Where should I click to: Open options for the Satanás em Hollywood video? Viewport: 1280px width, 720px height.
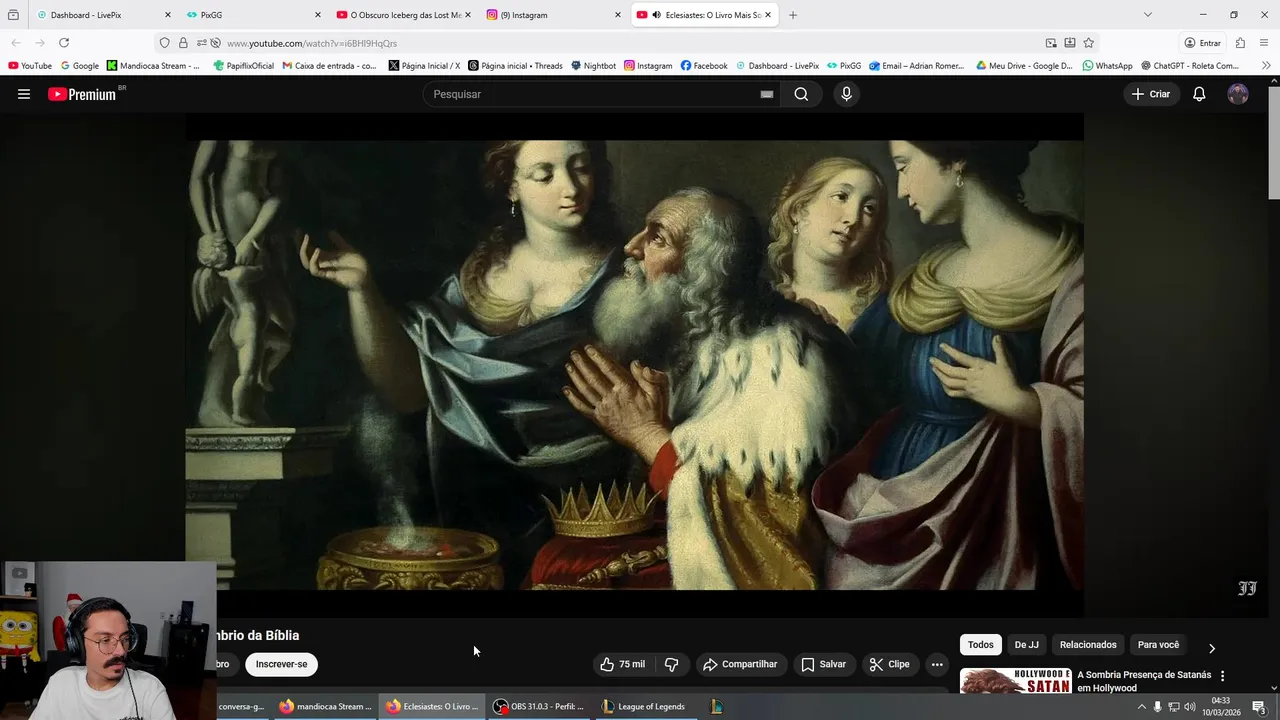[1222, 676]
